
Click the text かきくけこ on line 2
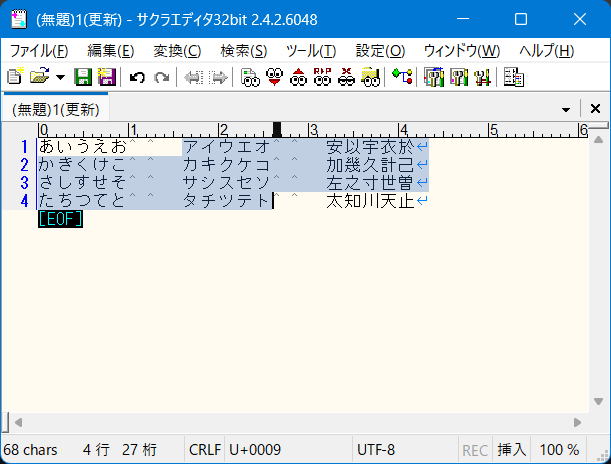(83, 165)
